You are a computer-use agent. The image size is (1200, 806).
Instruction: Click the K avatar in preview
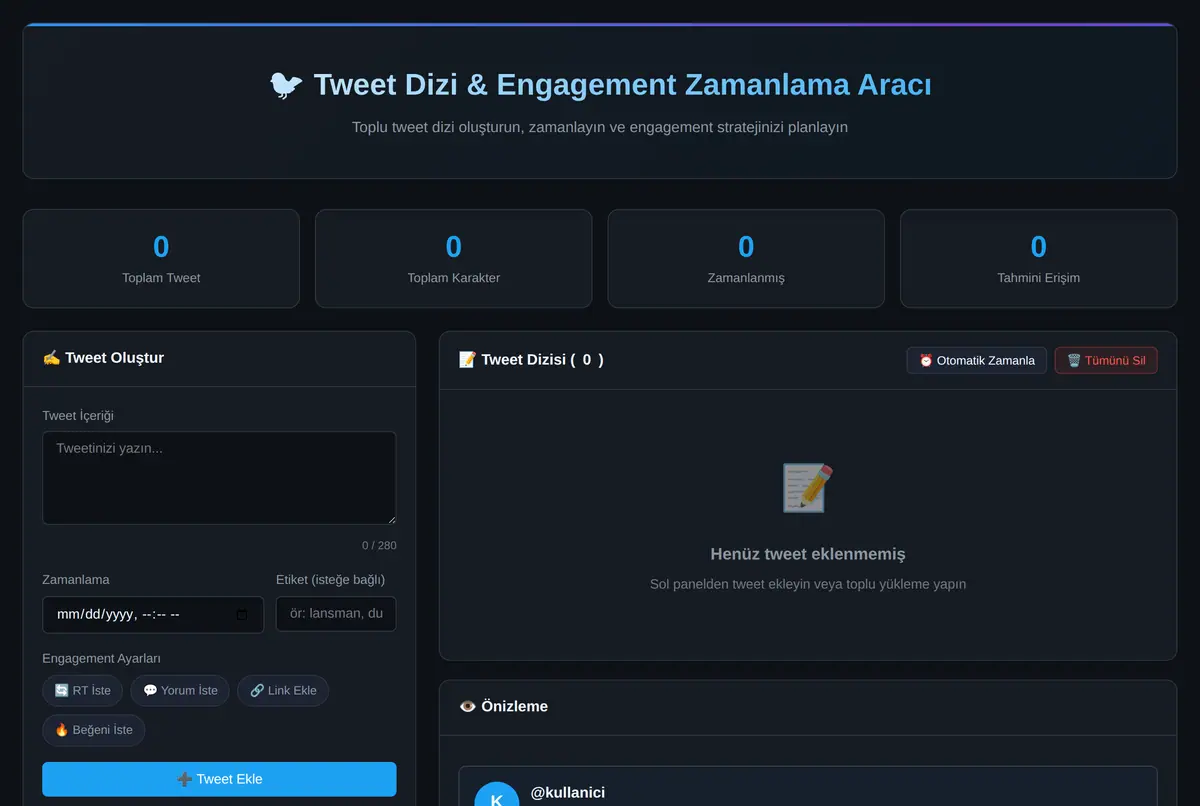496,798
